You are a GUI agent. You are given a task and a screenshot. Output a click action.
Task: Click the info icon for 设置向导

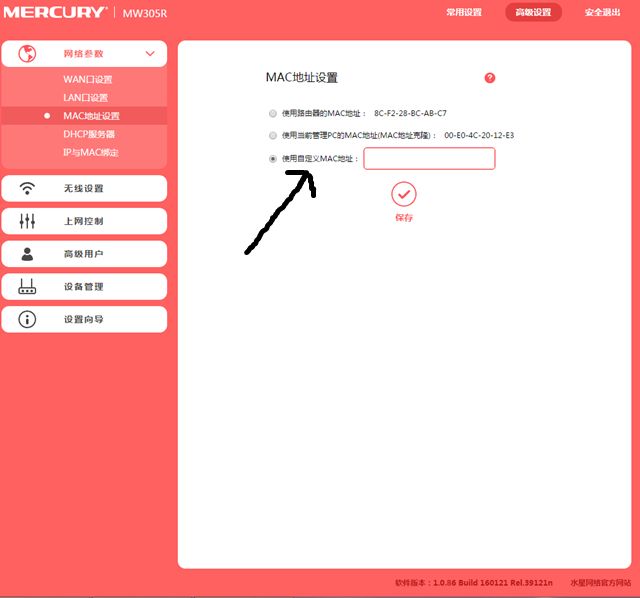pos(27,319)
